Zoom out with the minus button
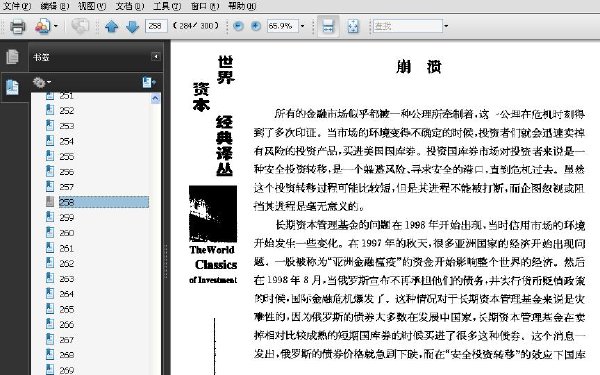 click(238, 26)
